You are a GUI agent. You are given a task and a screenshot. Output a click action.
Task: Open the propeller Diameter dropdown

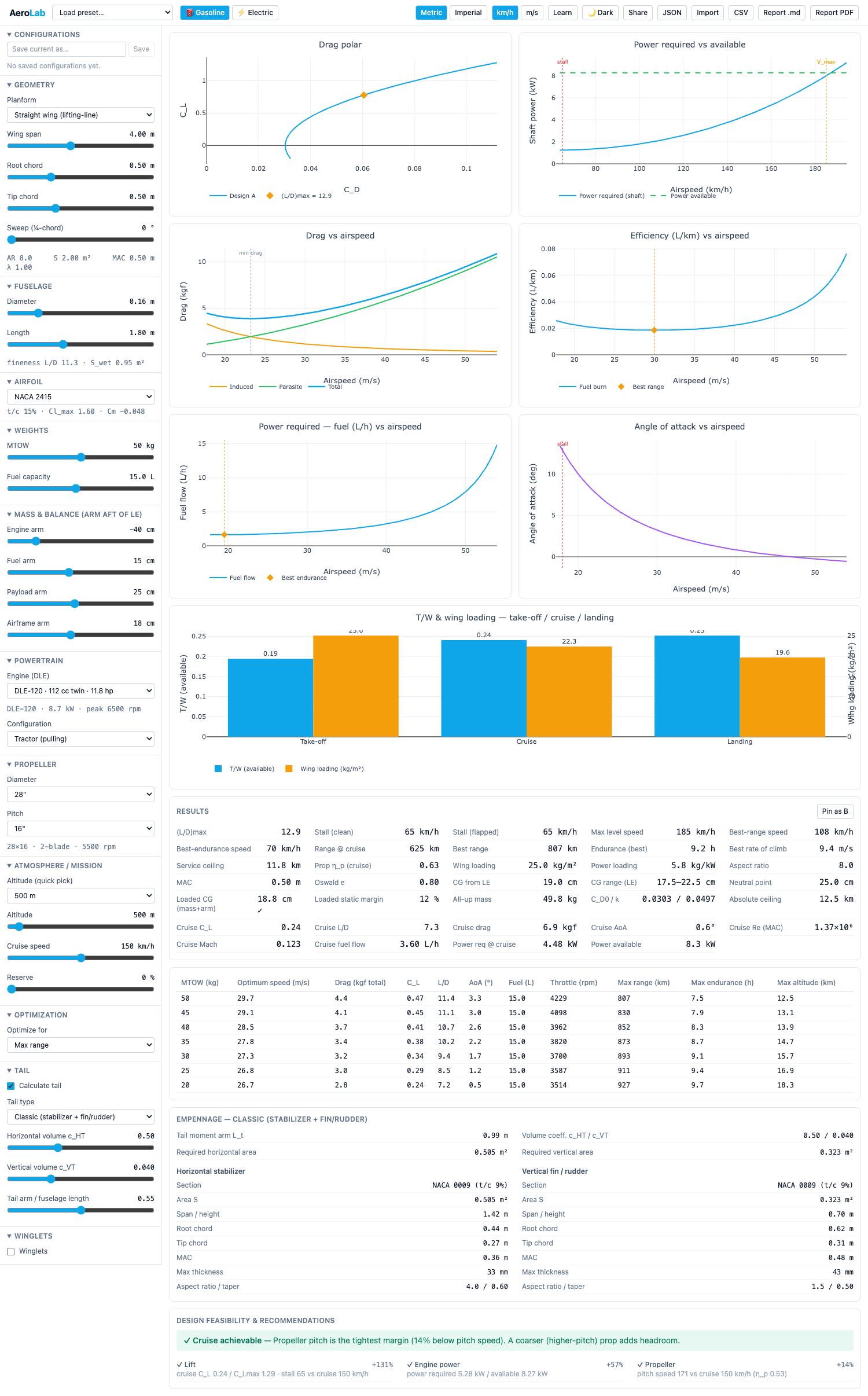pyautogui.click(x=80, y=794)
